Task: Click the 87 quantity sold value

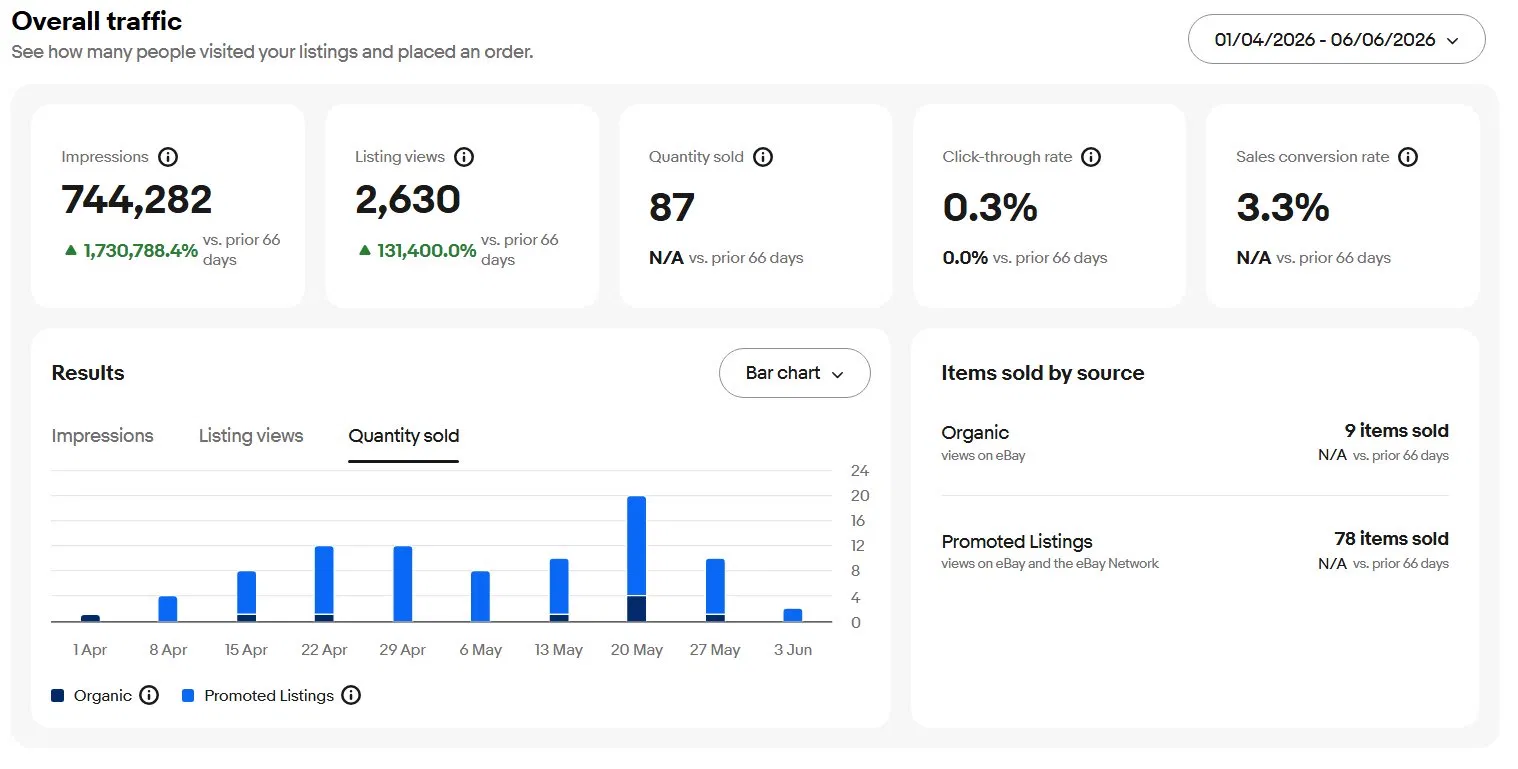Action: pyautogui.click(x=672, y=208)
